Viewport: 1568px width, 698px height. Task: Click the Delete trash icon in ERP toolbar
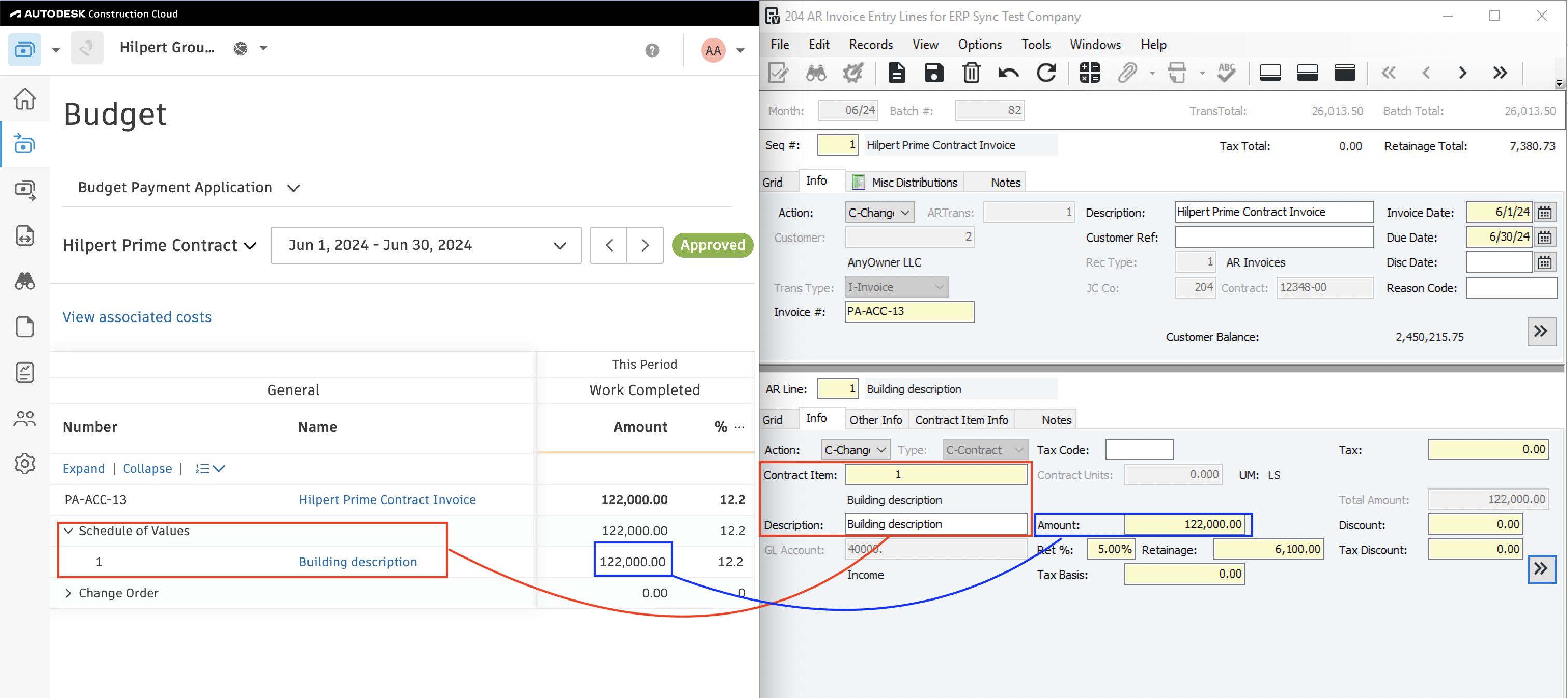coord(972,73)
